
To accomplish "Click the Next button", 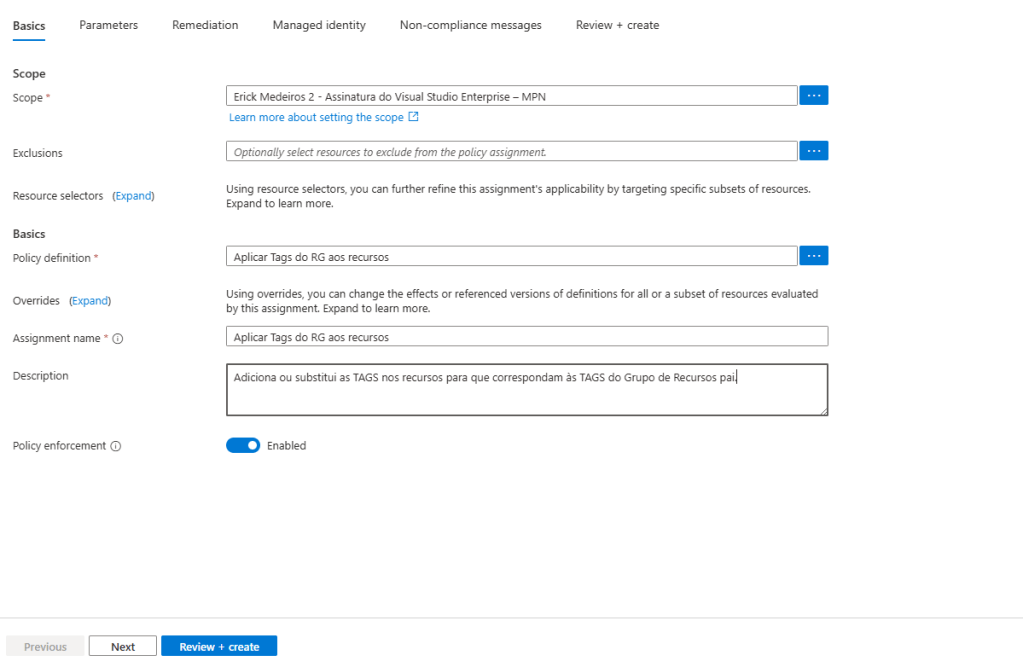I will point(123,647).
